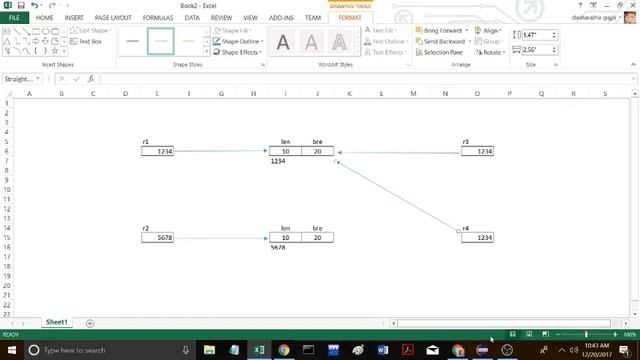
Task: Open Text Outline options
Action: click(x=386, y=42)
